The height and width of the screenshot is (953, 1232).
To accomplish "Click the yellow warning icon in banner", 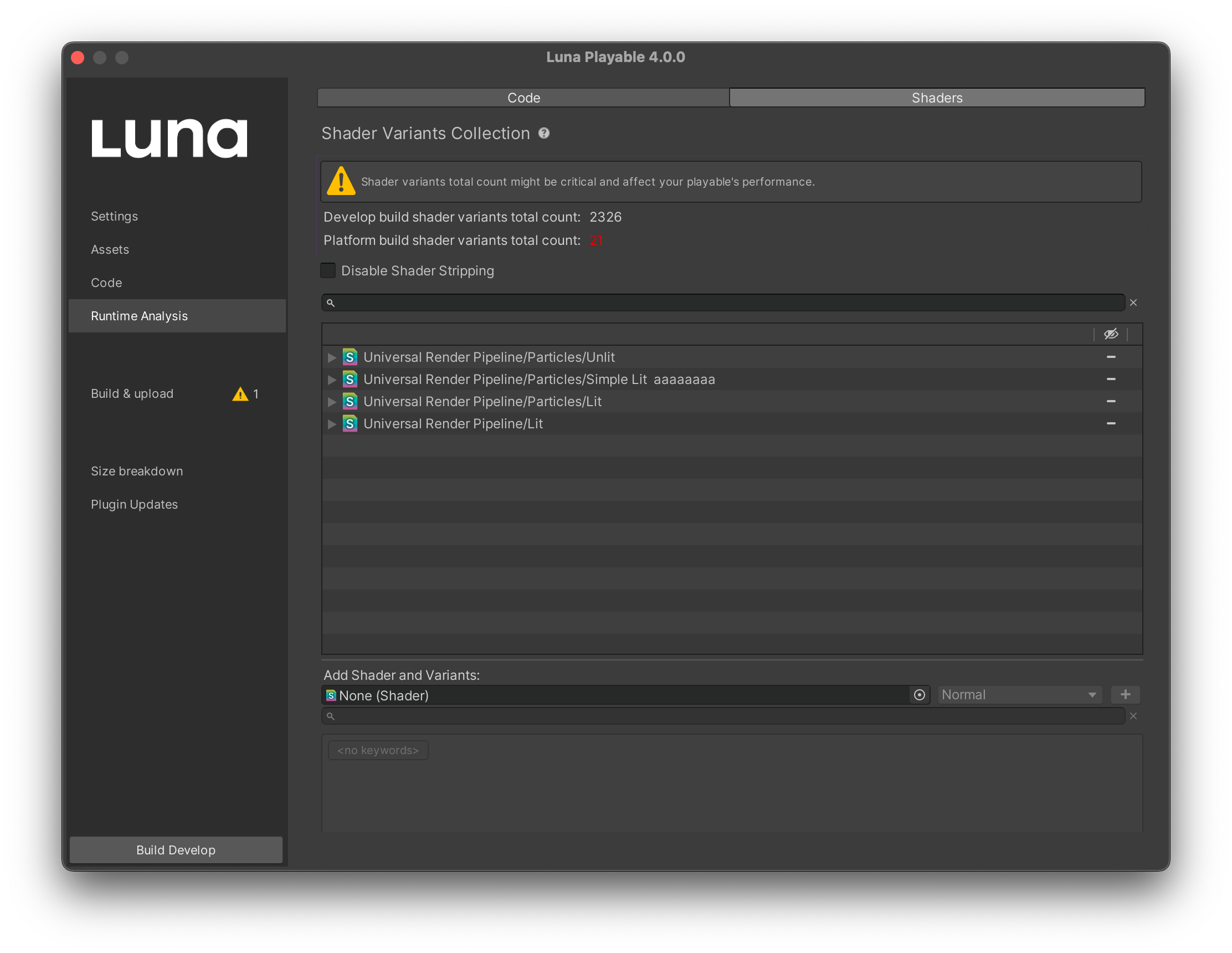I will coord(341,181).
